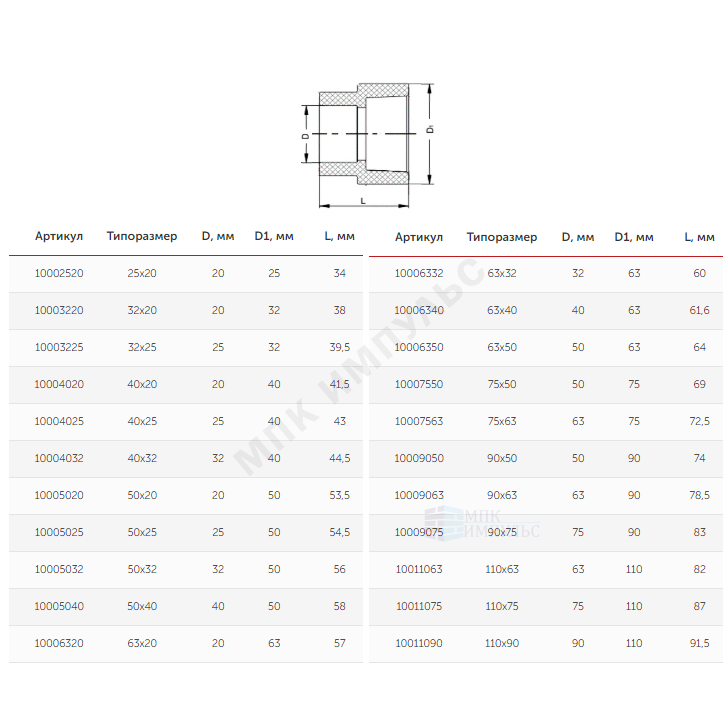This screenshot has width=728, height=728.
Task: Click length value 44,5
Action: [339, 458]
